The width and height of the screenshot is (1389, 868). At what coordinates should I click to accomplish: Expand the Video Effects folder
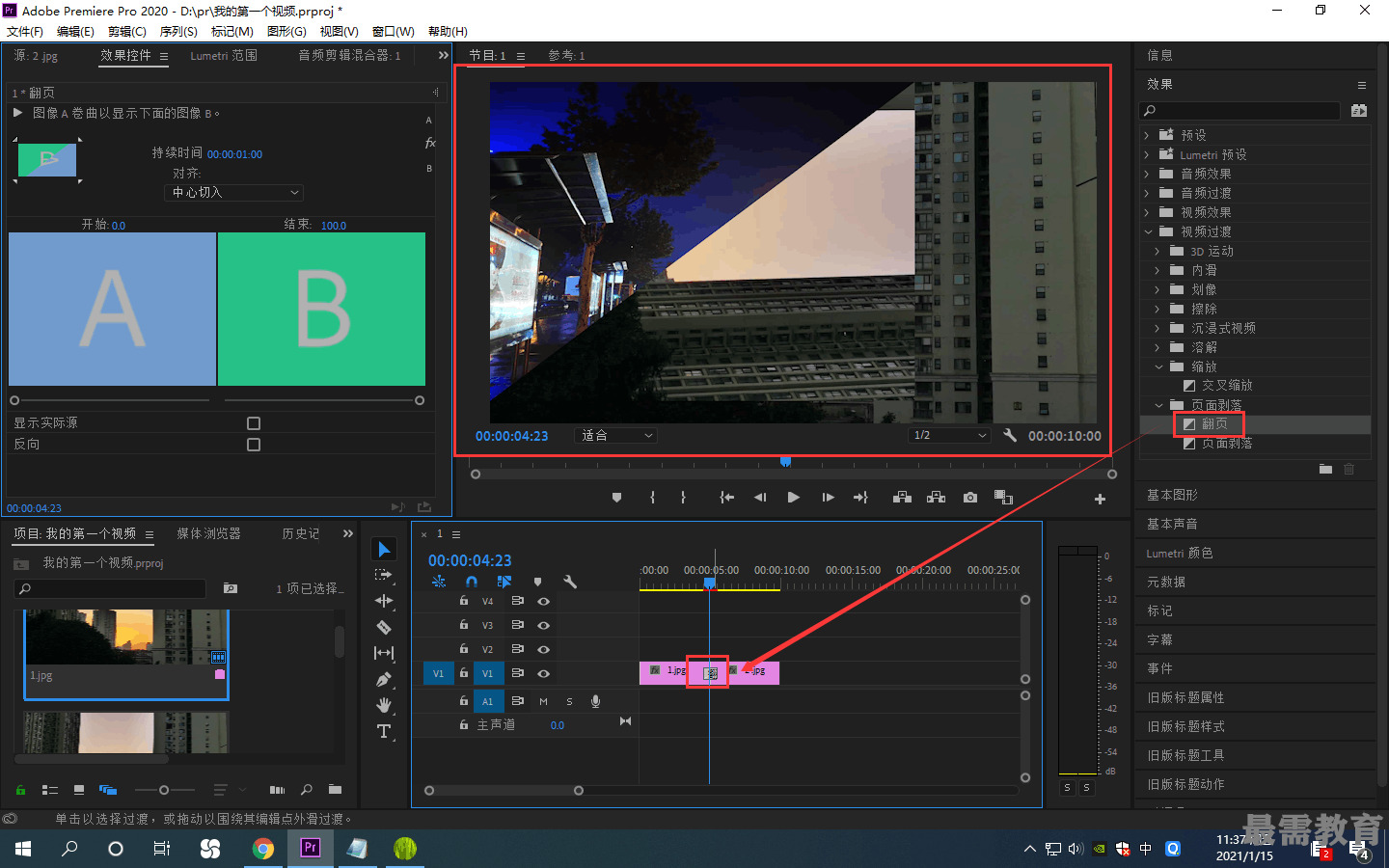1147,212
